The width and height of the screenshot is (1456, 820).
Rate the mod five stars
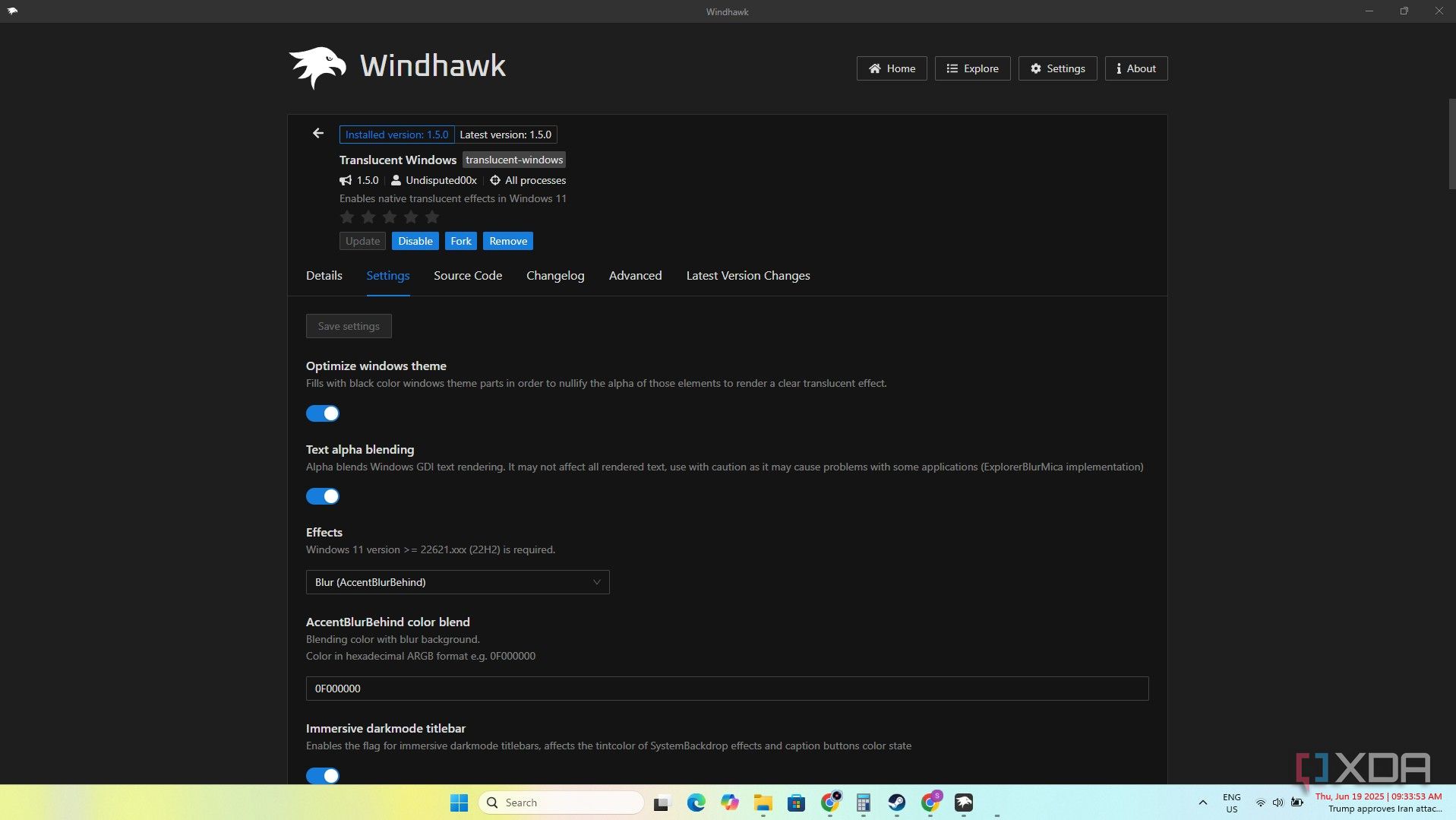(432, 217)
